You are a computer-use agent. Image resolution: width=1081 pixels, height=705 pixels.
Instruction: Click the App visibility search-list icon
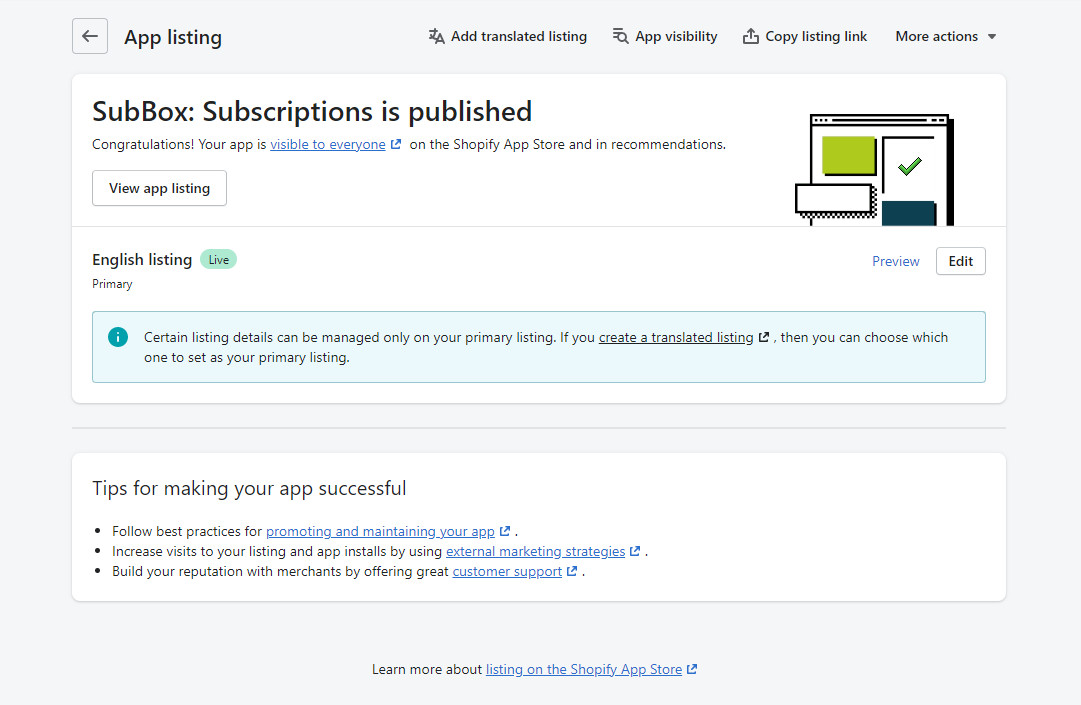coord(620,37)
